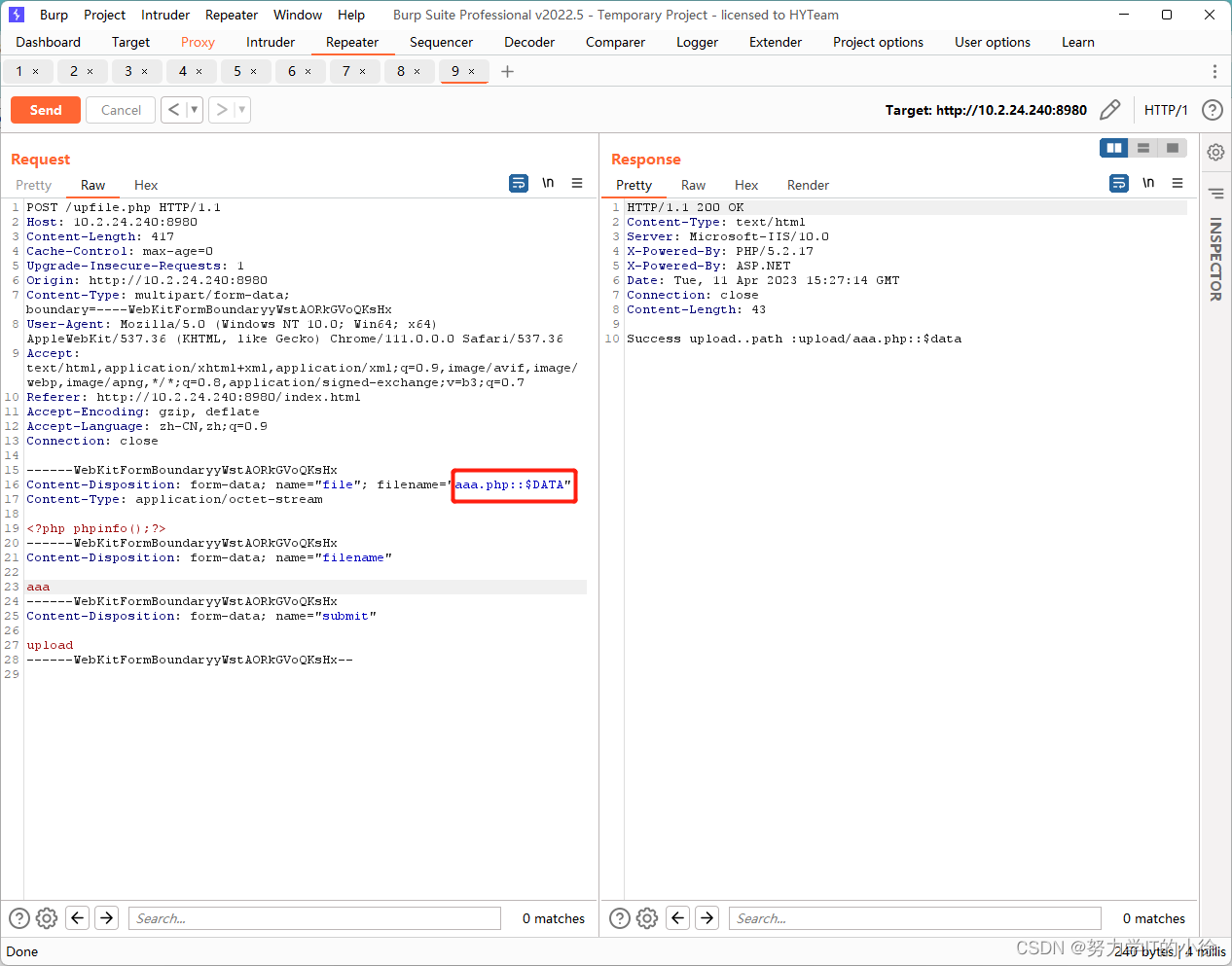1232x966 pixels.
Task: Send the request
Action: (46, 110)
